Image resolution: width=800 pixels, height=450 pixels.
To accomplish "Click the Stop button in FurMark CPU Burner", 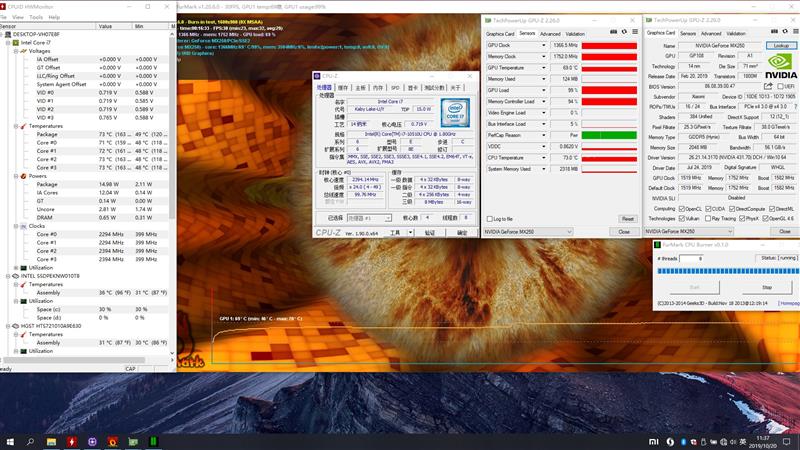I will tap(767, 287).
